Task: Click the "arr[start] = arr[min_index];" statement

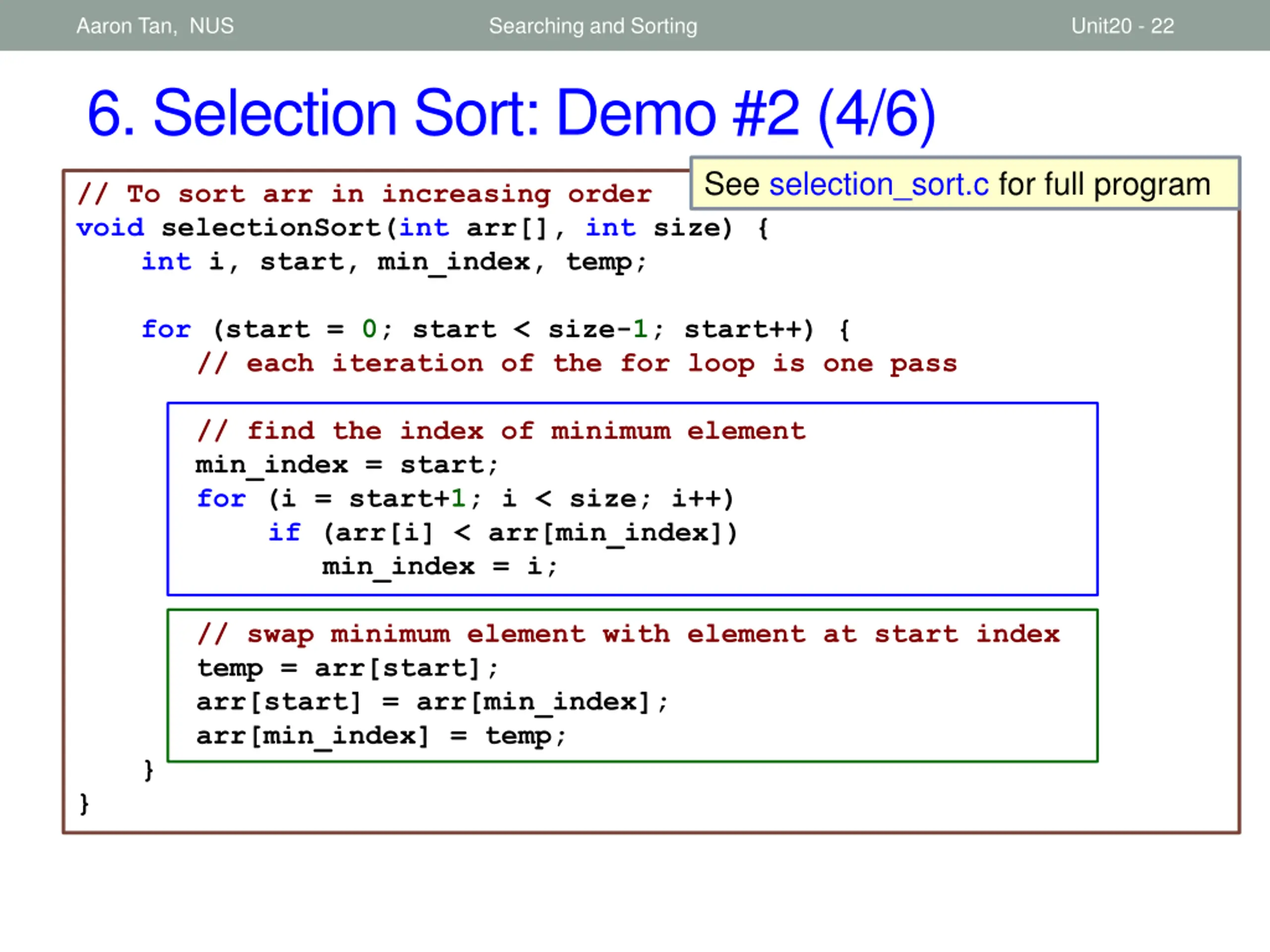Action: pos(432,703)
